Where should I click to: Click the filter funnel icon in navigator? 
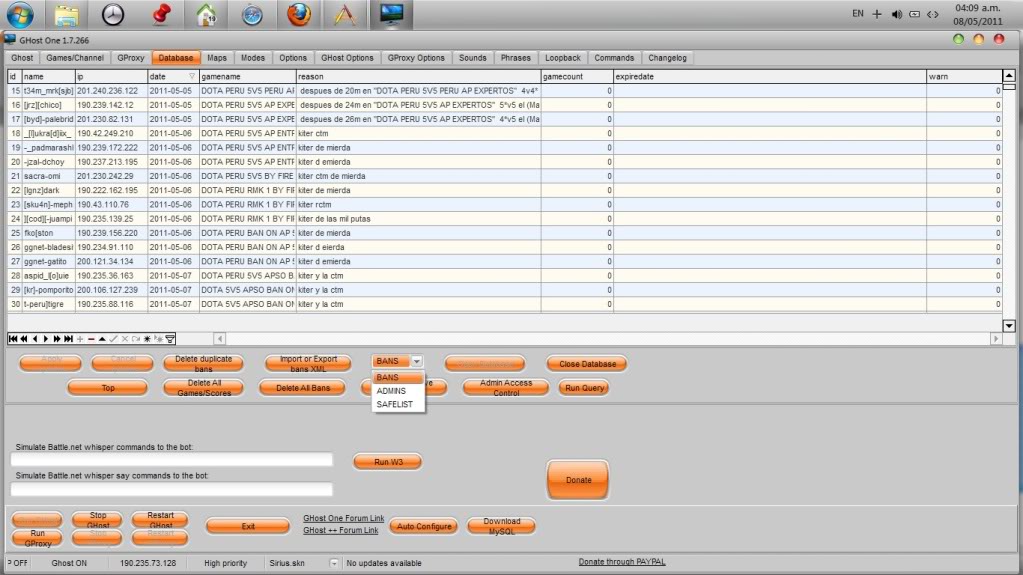click(170, 339)
